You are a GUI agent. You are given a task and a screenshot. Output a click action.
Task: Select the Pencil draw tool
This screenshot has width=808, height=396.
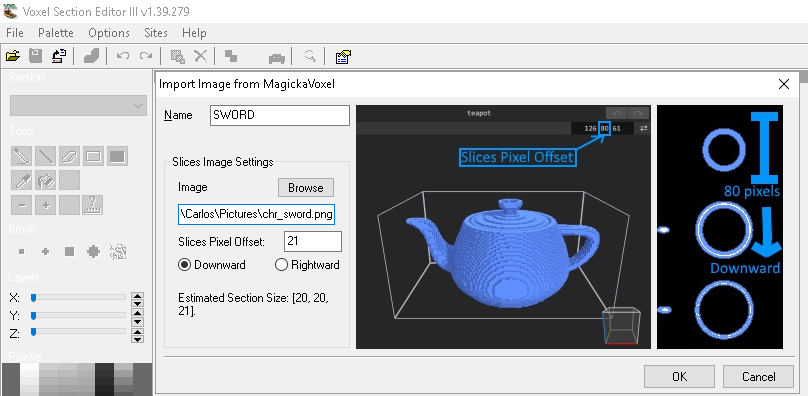(21, 156)
